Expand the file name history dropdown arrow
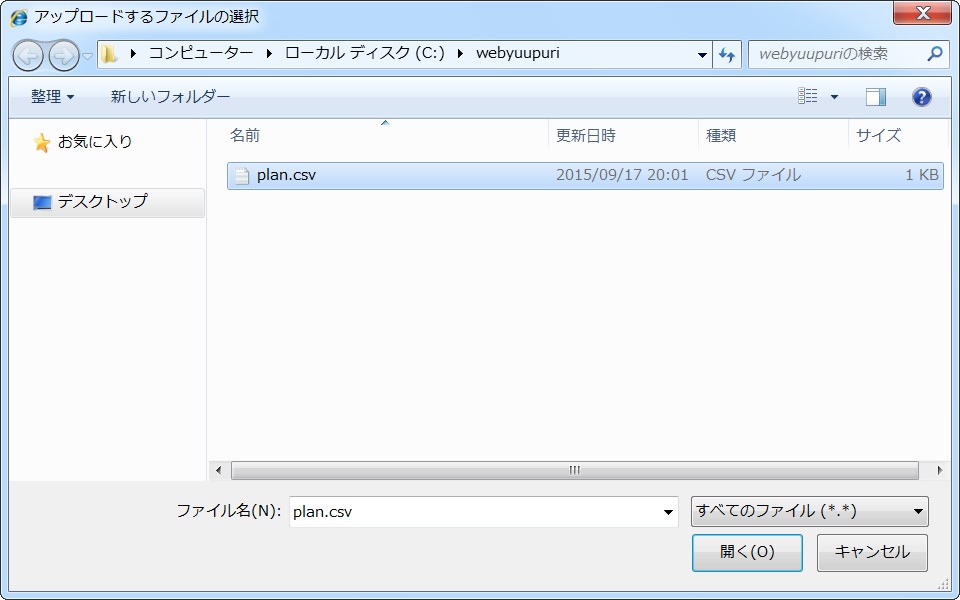Image resolution: width=960 pixels, height=600 pixels. 669,512
